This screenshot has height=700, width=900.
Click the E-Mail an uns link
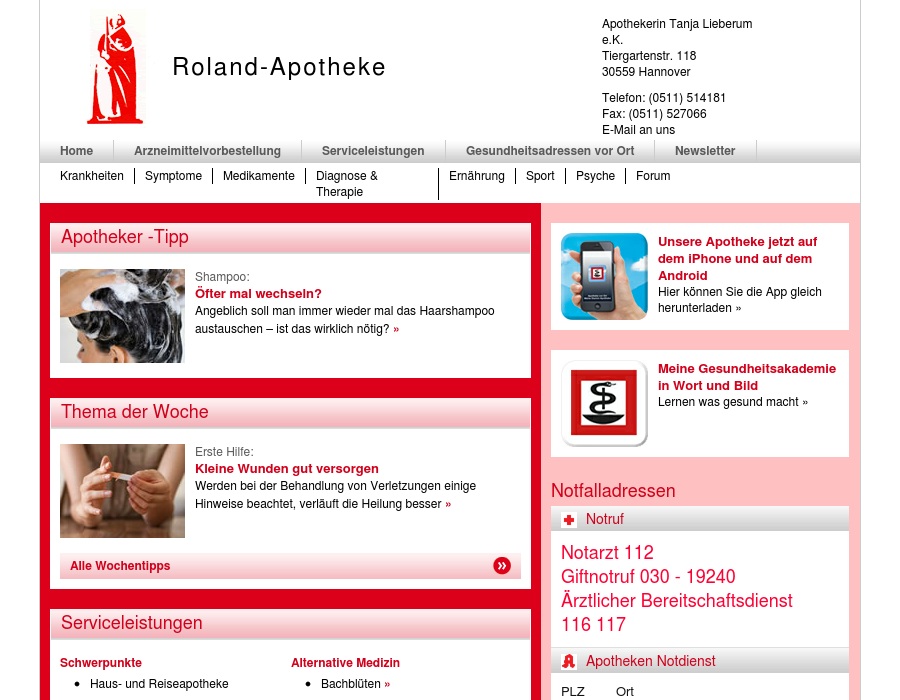pos(638,130)
